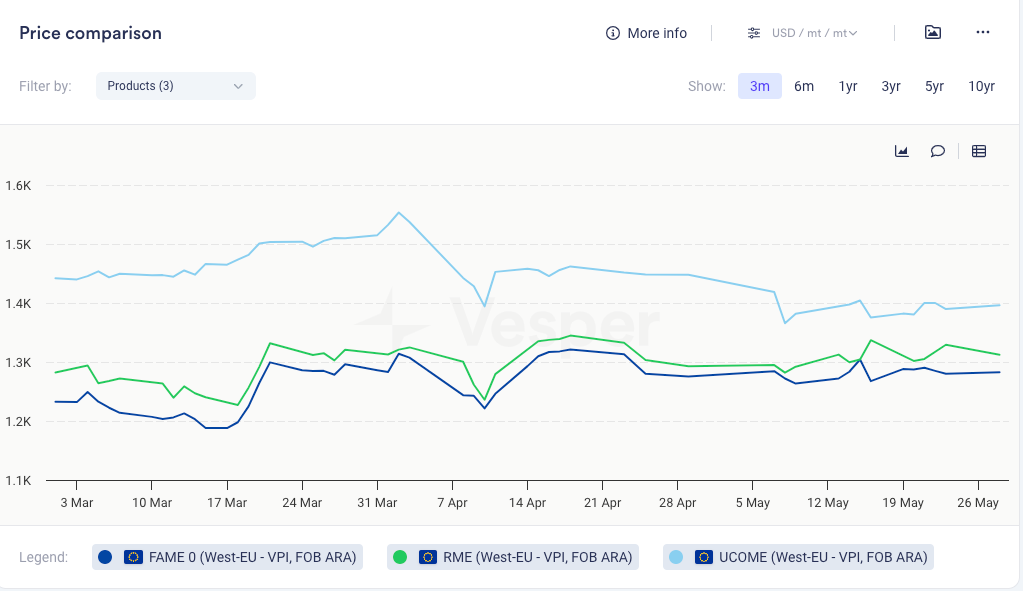Click the sliders icon for unit settings
Screen dimensions: 1023x591
pyautogui.click(x=754, y=33)
